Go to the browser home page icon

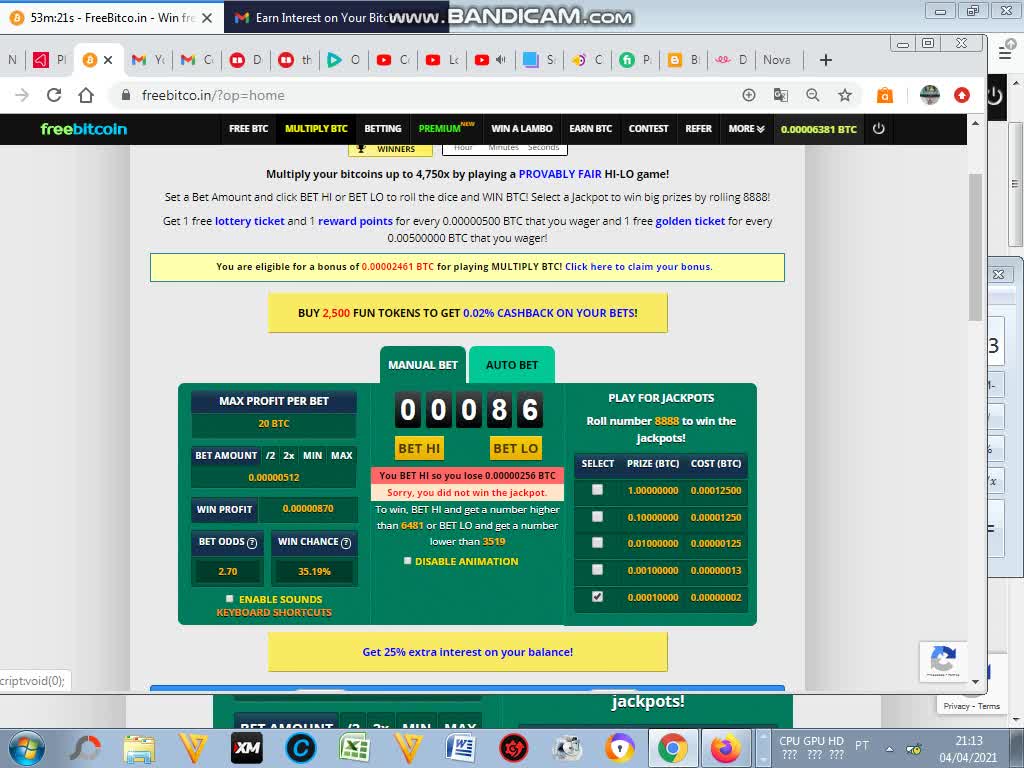(86, 95)
